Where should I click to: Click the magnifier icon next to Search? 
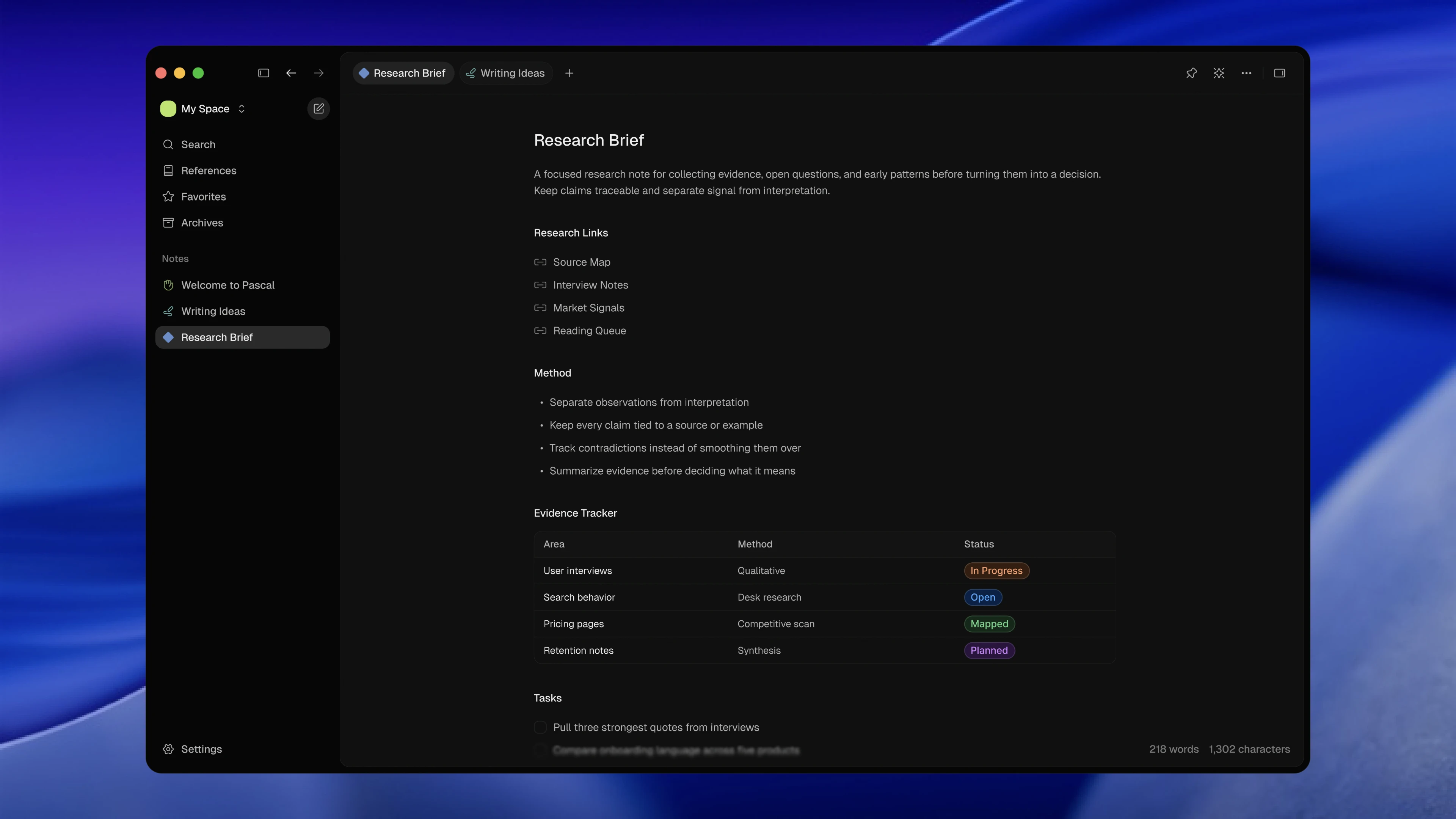pos(168,144)
